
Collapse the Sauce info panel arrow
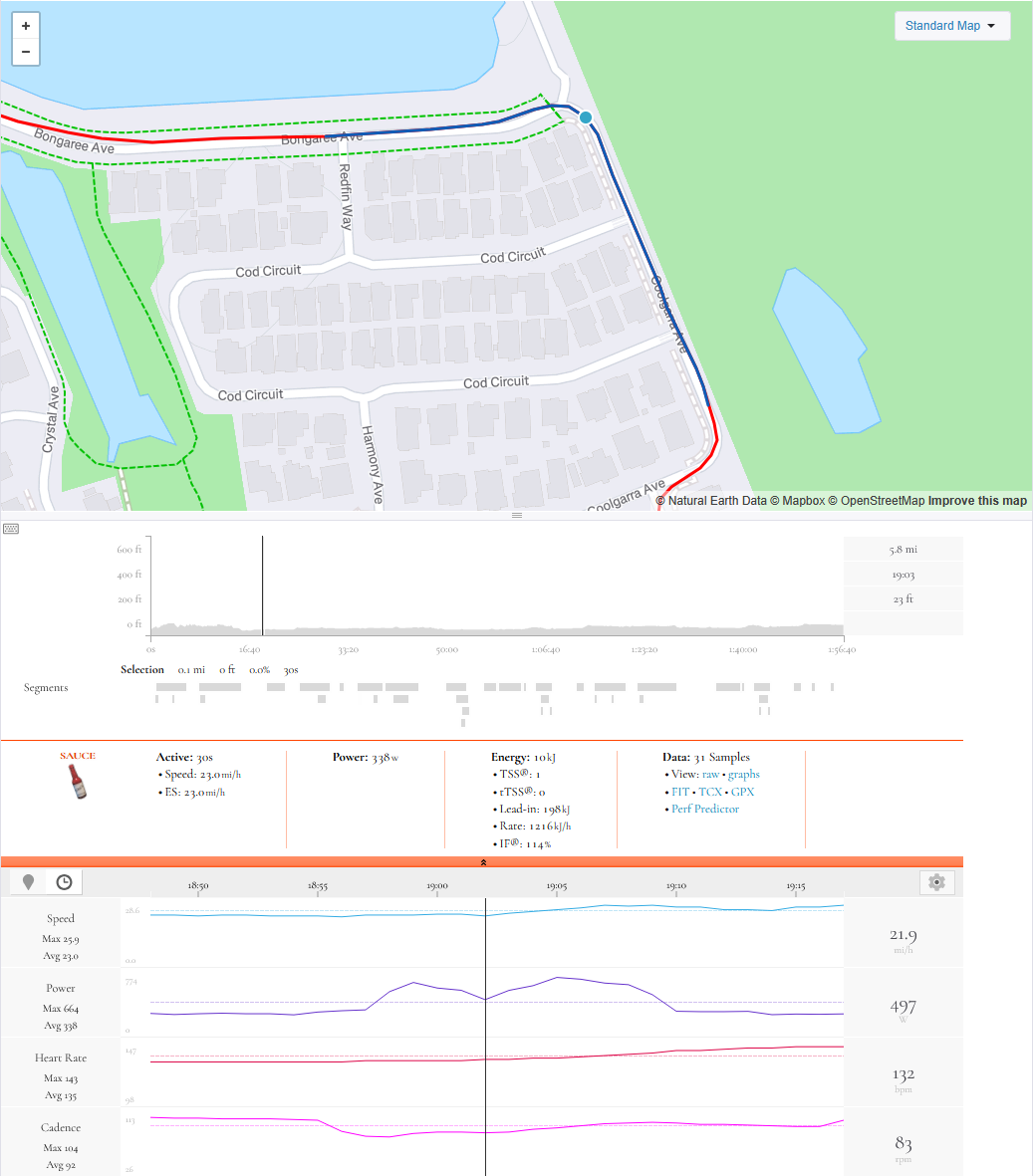pos(482,861)
